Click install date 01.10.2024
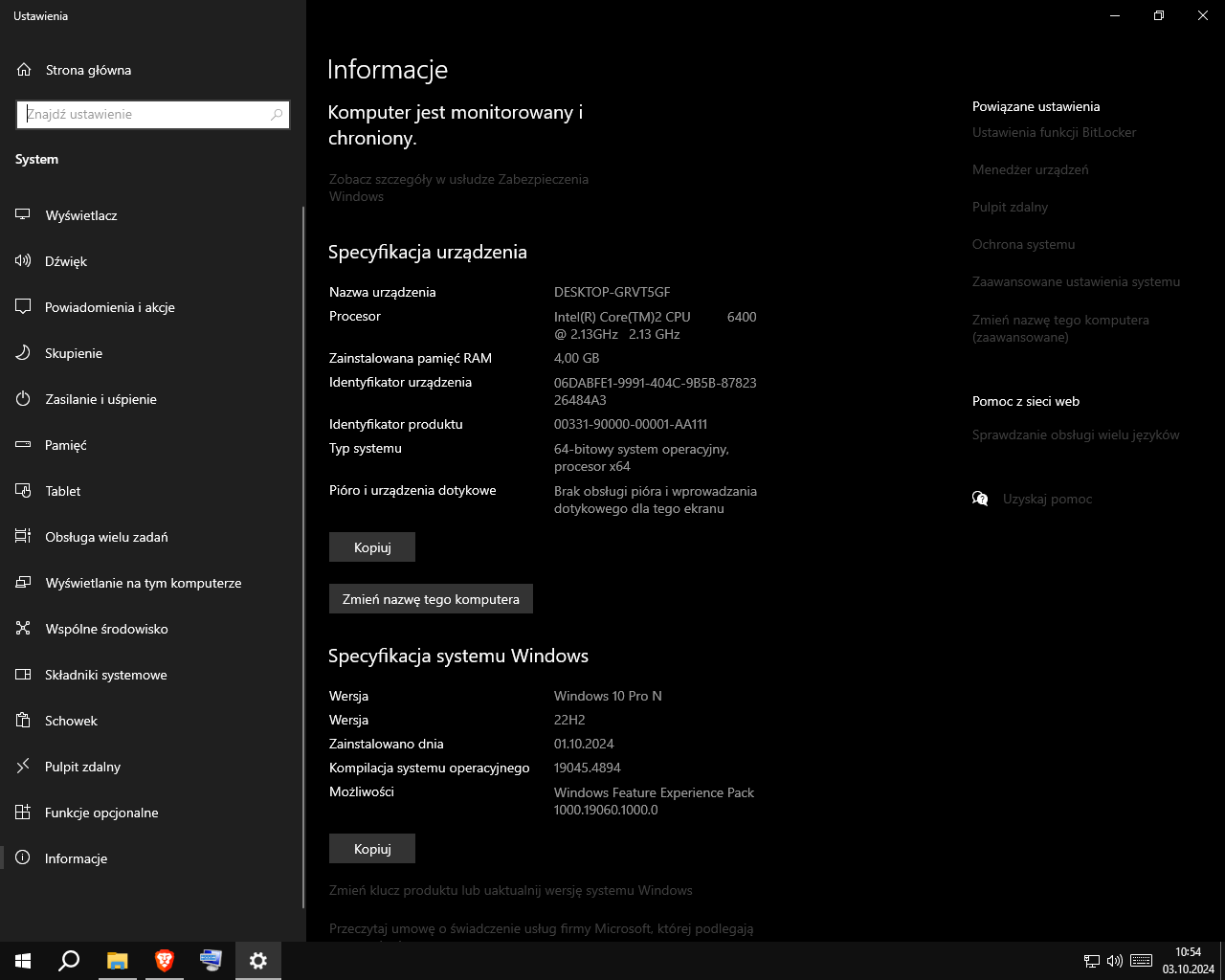The image size is (1225, 980). pos(584,744)
